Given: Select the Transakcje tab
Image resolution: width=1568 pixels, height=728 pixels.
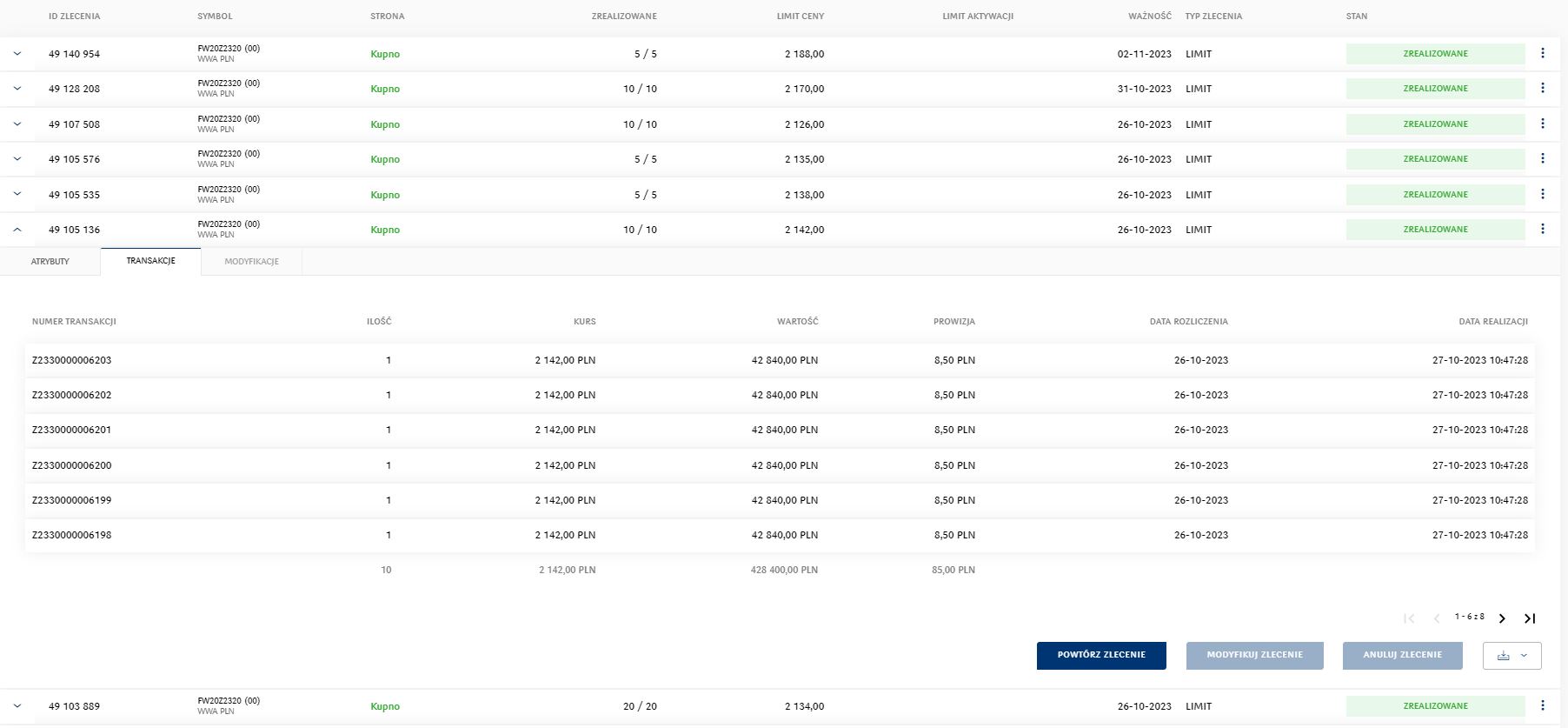Looking at the screenshot, I should (x=150, y=261).
